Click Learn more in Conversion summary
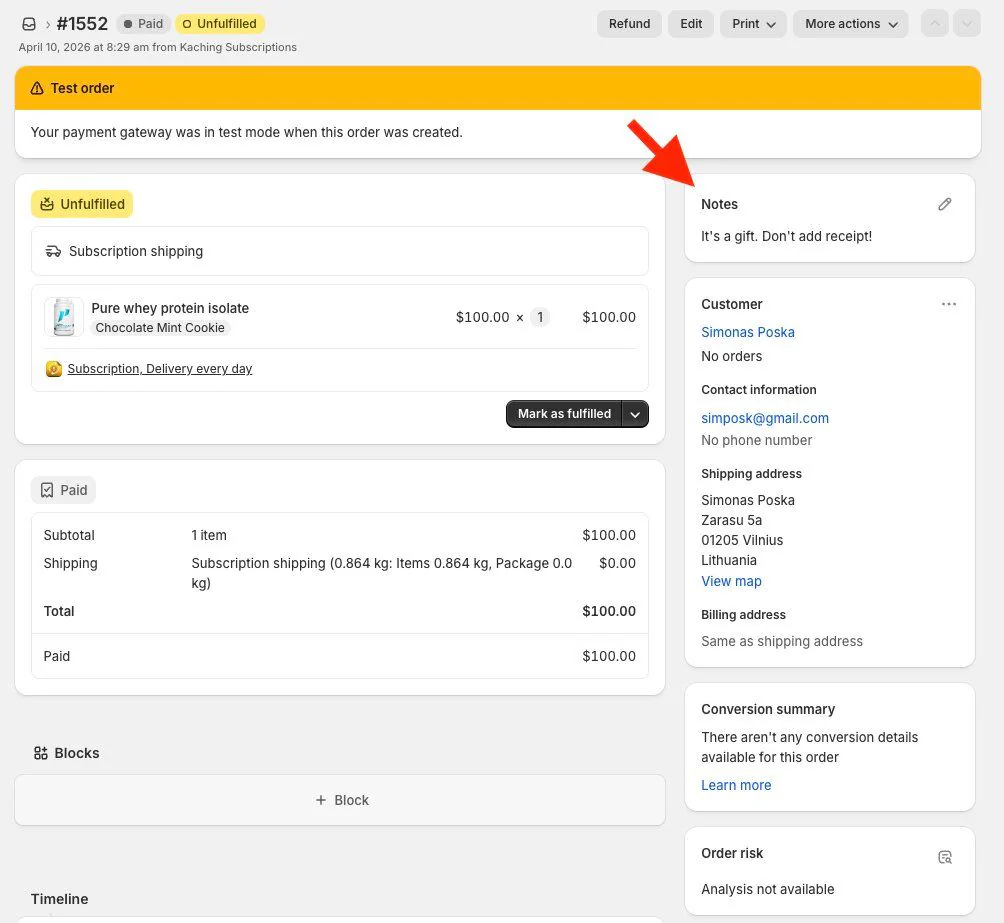 [736, 785]
